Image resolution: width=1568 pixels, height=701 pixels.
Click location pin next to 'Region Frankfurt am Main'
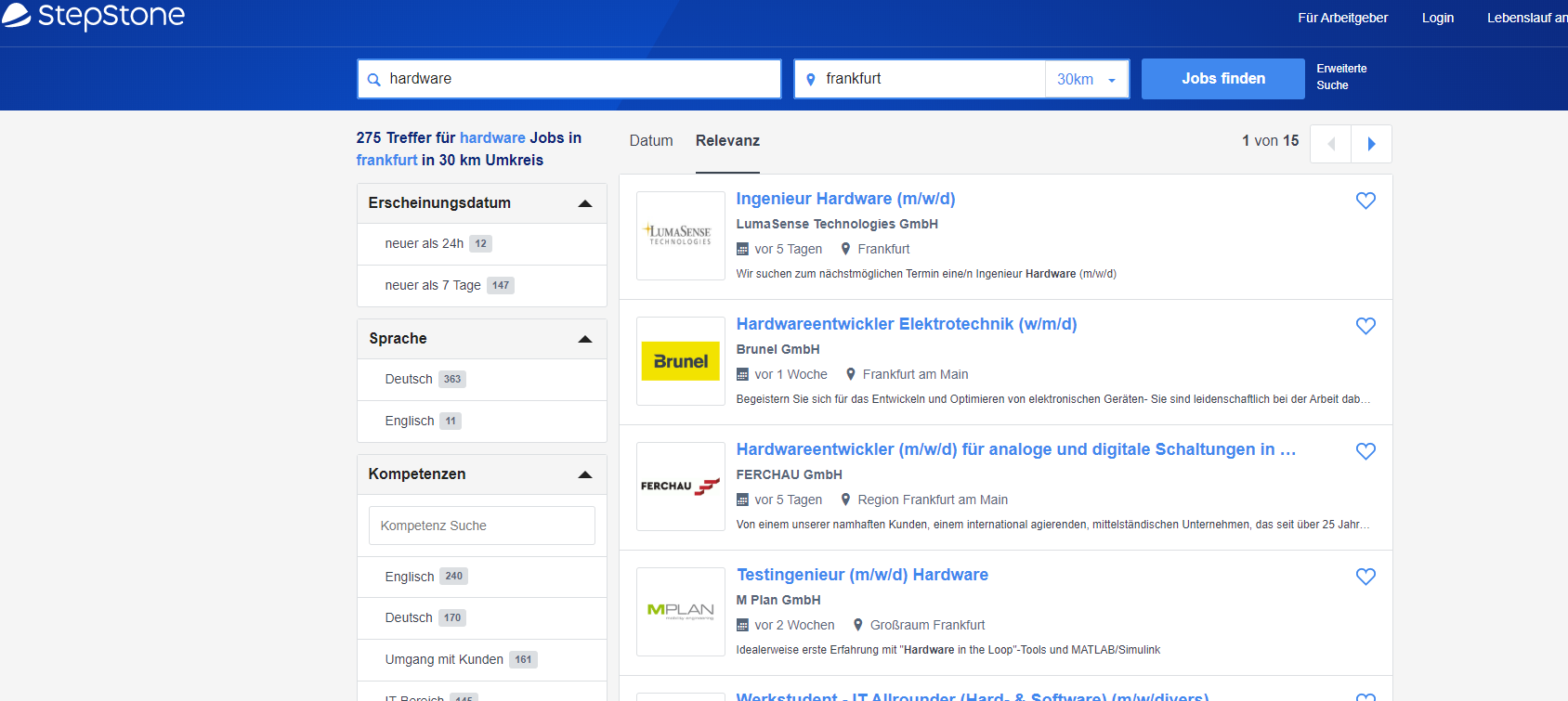[x=845, y=500]
